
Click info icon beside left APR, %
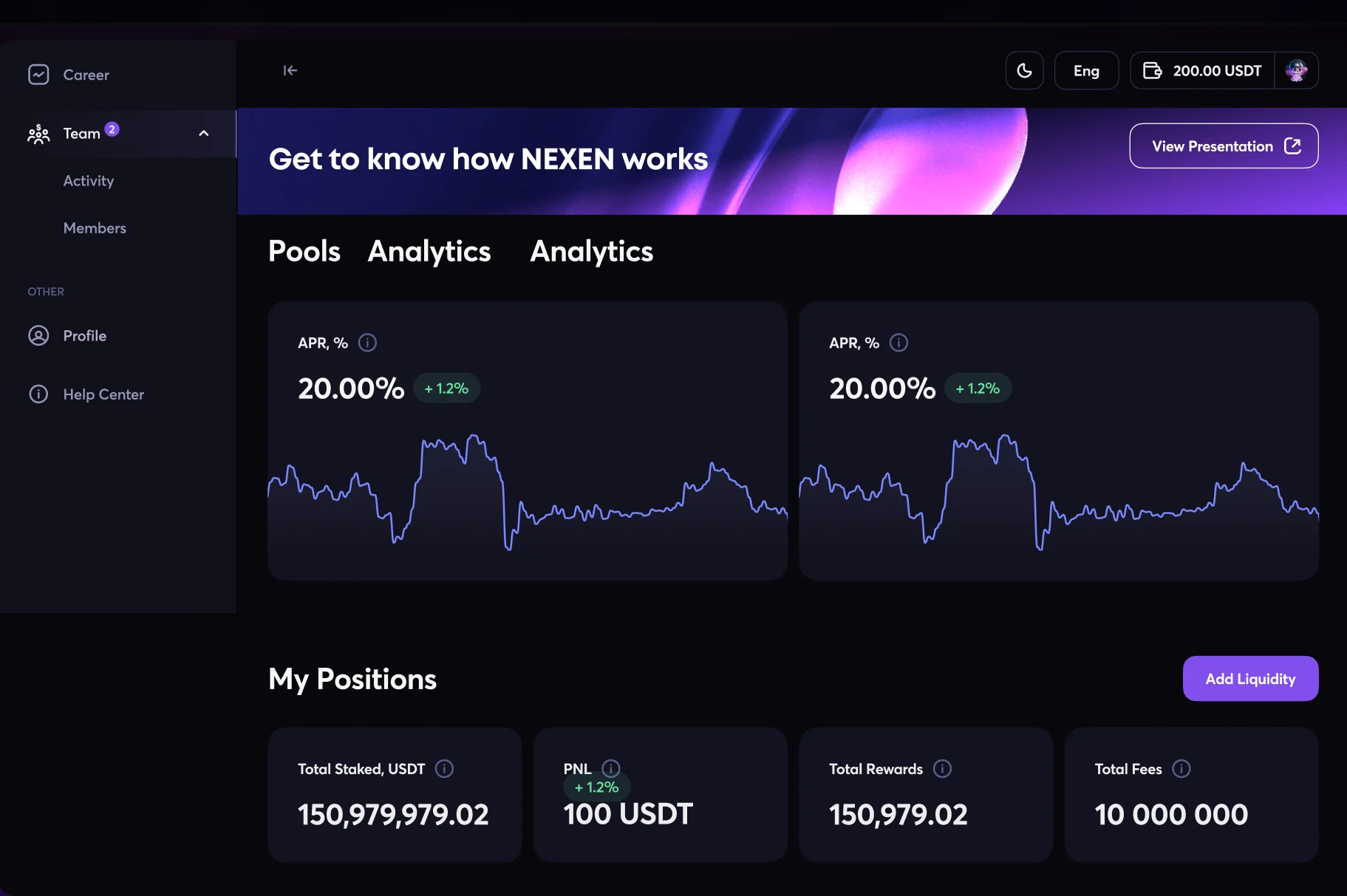[x=367, y=343]
